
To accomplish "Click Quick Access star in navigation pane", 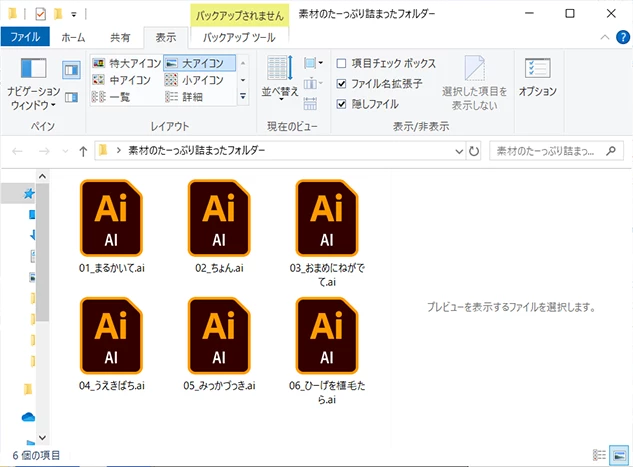I will (29, 194).
